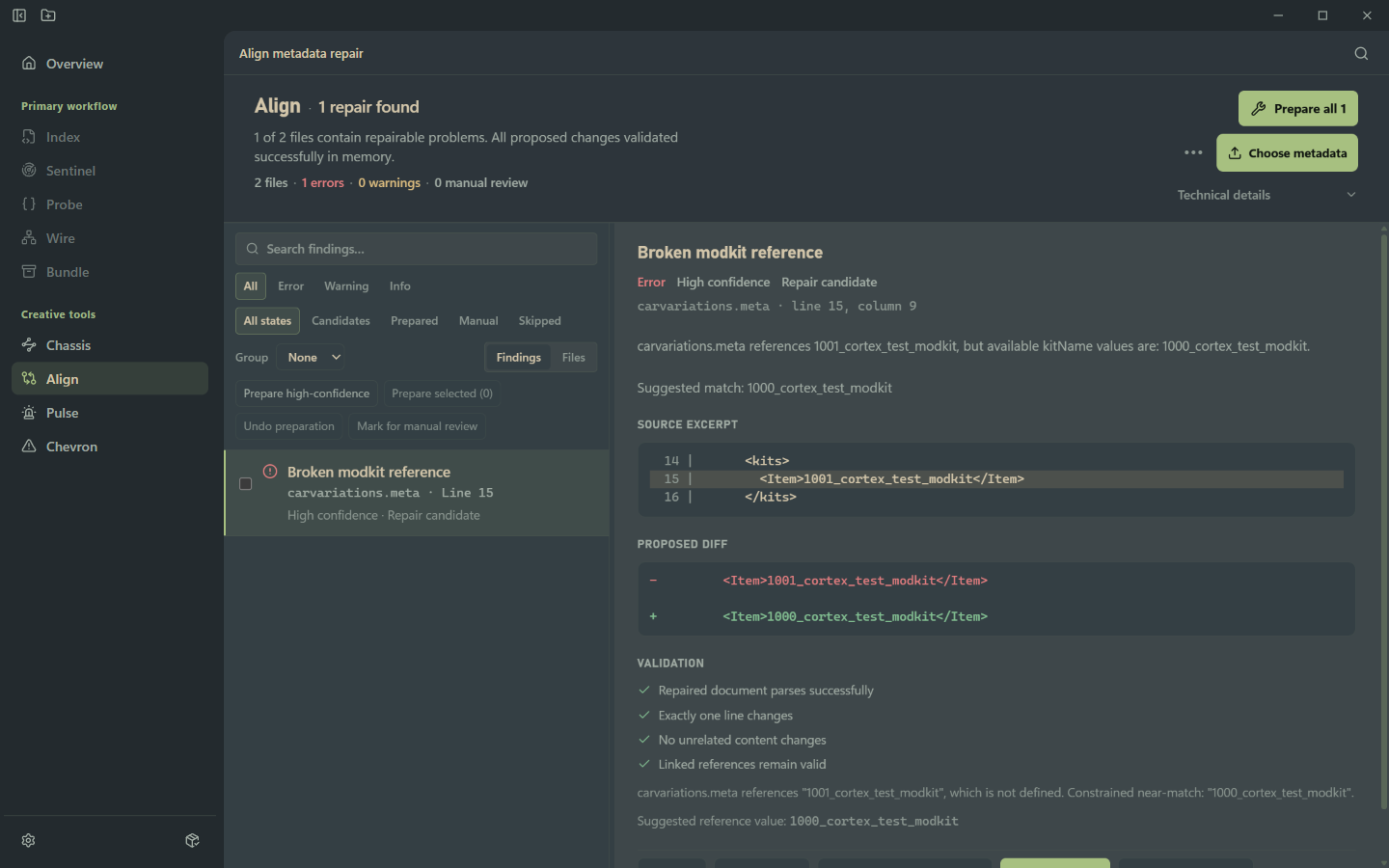Image resolution: width=1389 pixels, height=868 pixels.
Task: Click the package cube icon at sidebar bottom
Action: tap(192, 840)
